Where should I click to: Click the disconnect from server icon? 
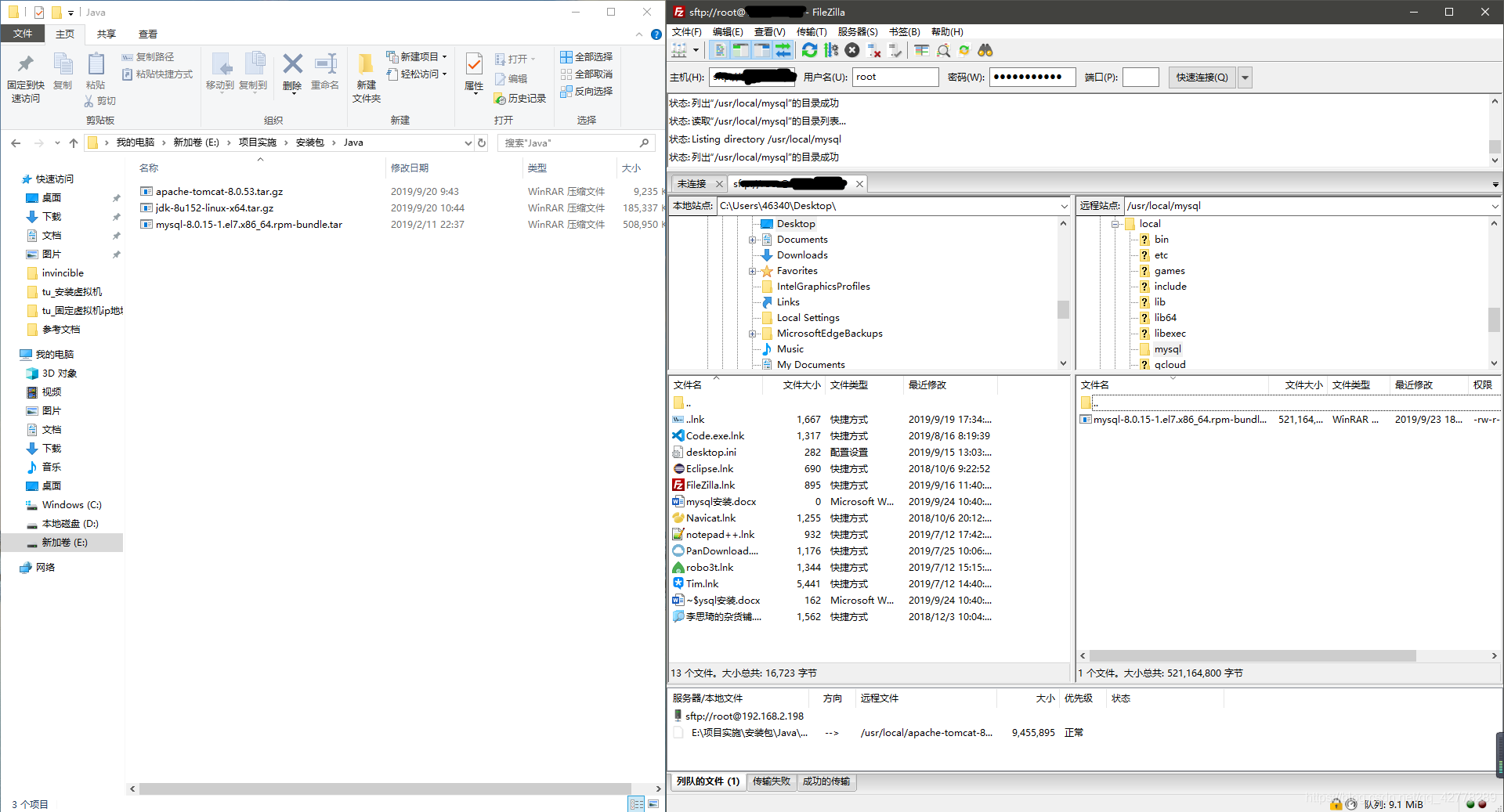tap(874, 50)
